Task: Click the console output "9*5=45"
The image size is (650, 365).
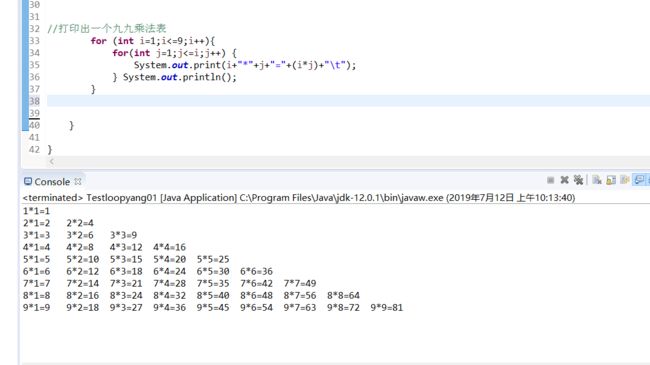Action: [x=213, y=307]
